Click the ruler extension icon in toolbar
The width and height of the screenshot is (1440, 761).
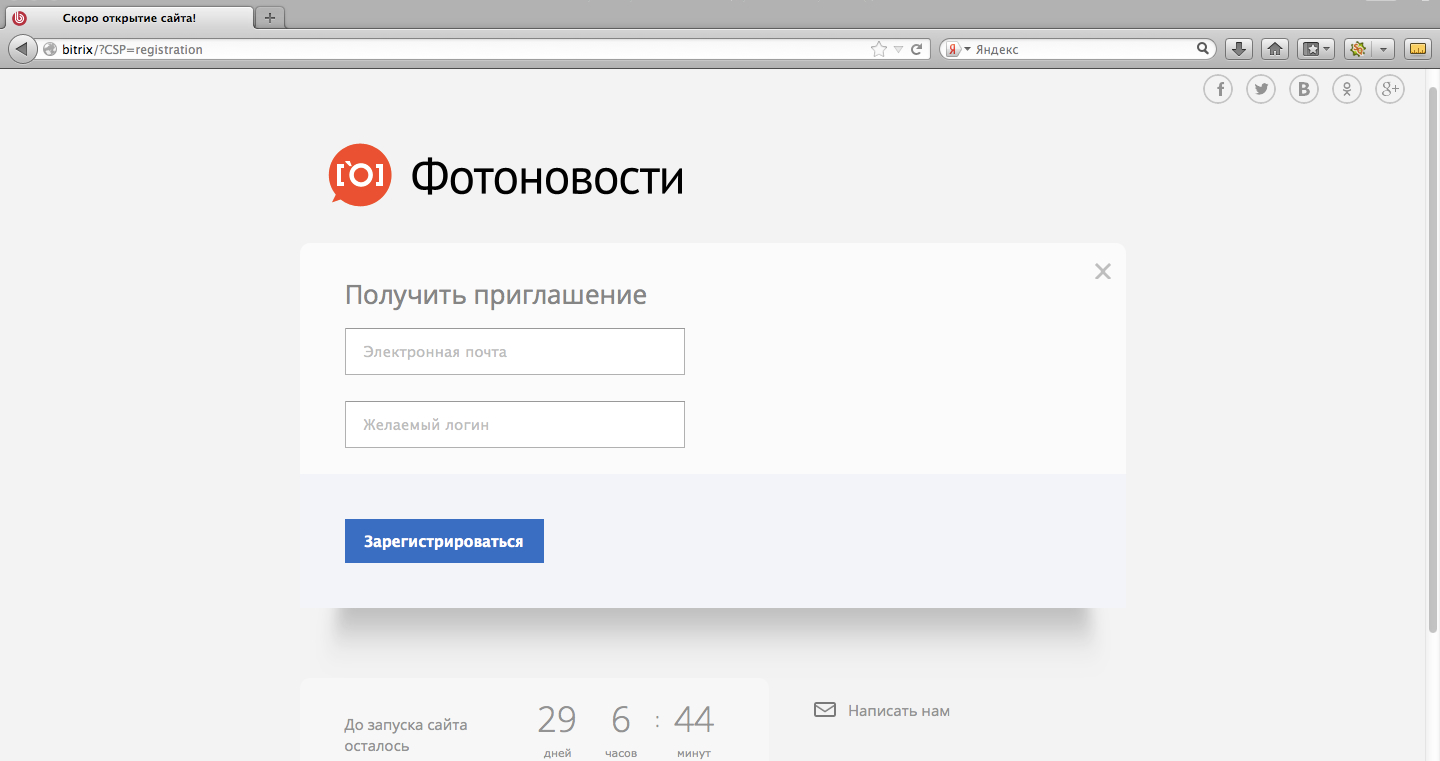1417,49
